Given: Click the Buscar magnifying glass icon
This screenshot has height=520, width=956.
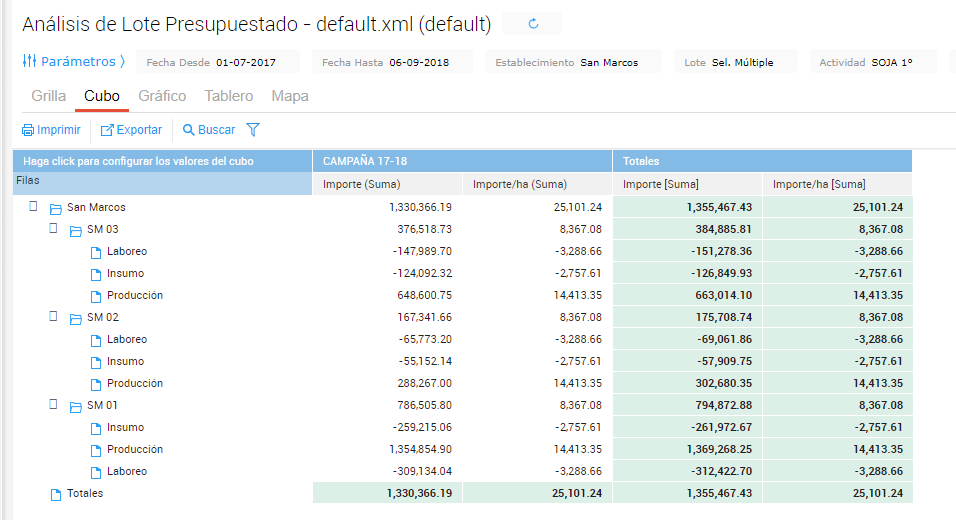Looking at the screenshot, I should point(188,130).
